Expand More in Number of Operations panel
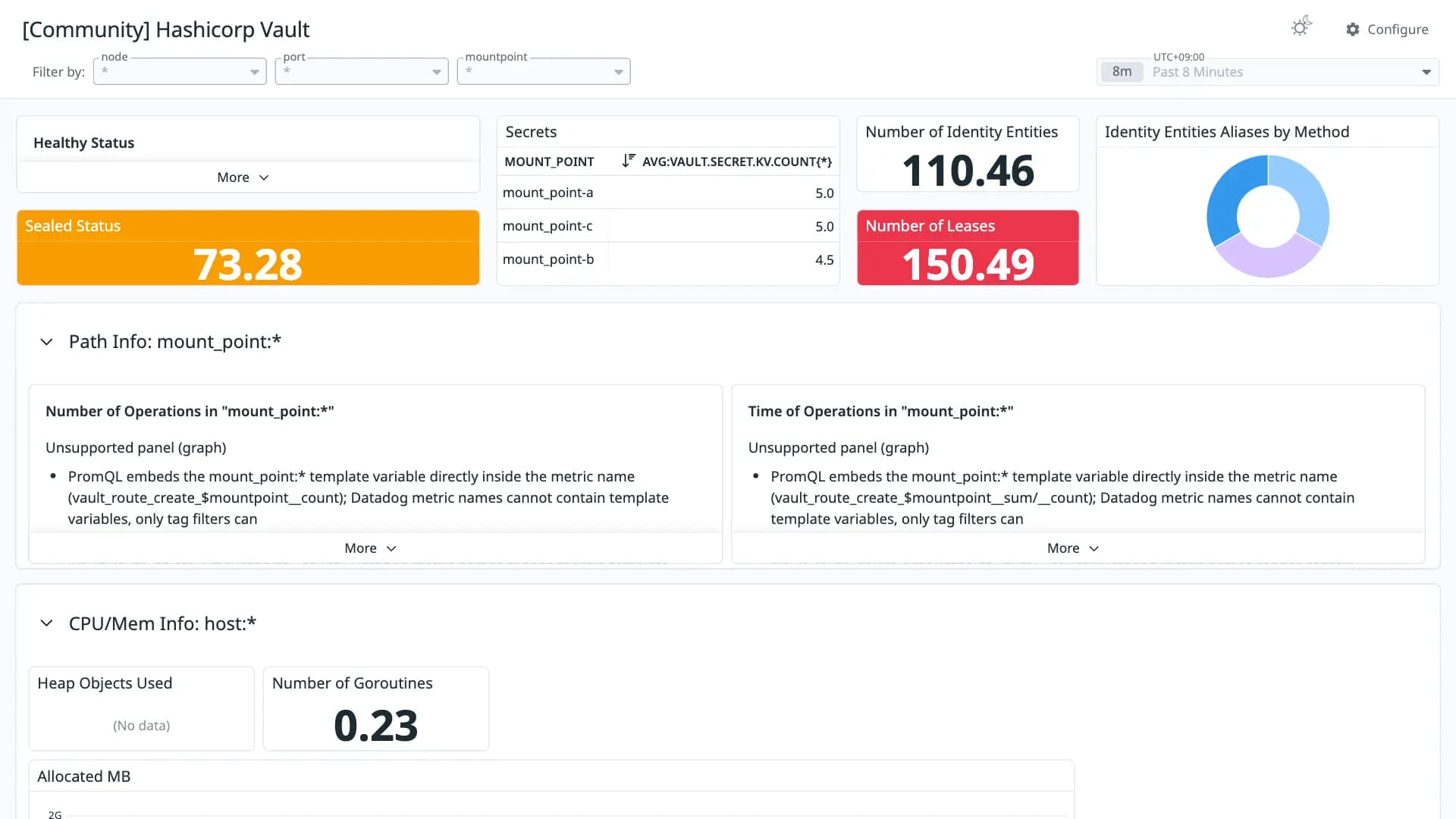The image size is (1456, 819). click(371, 548)
